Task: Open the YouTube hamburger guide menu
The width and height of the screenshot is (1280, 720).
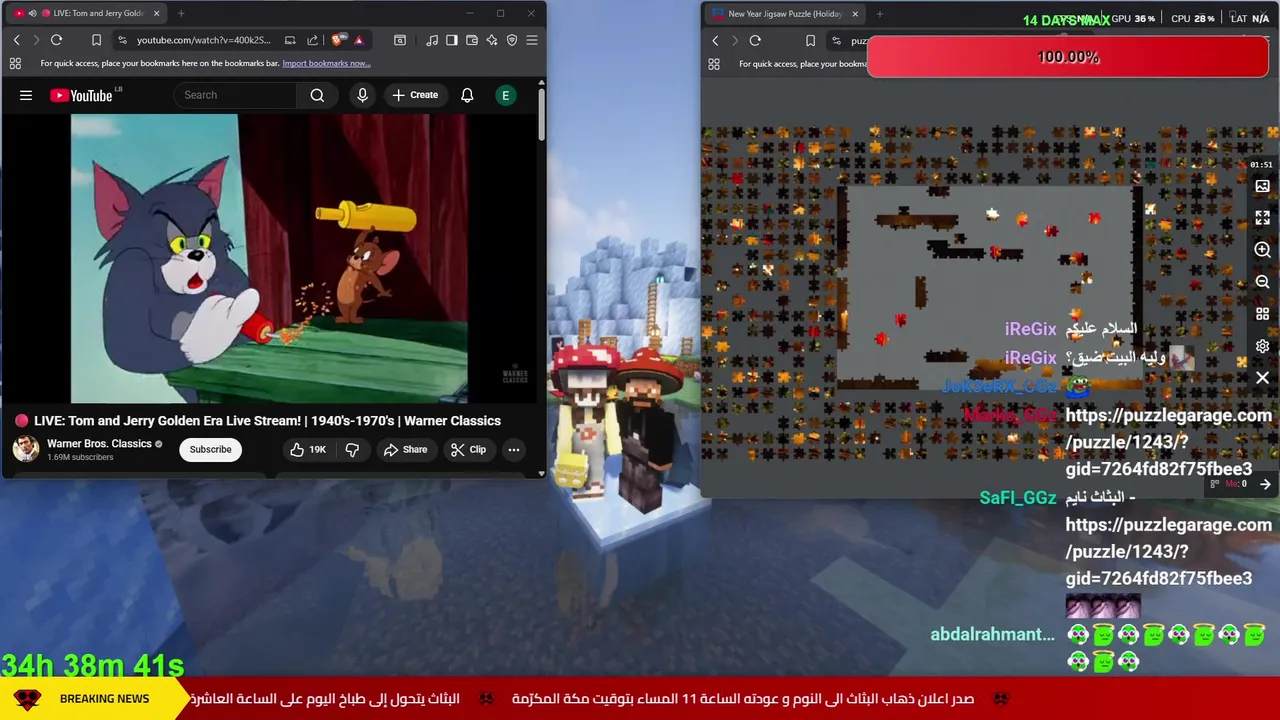Action: pos(26,95)
